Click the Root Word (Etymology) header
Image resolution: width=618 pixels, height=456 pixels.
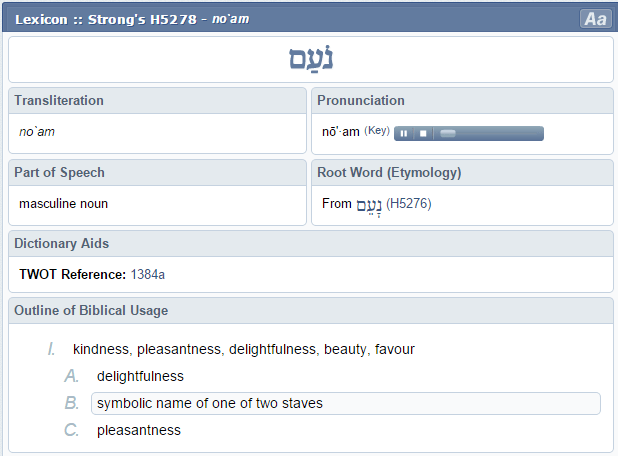[x=389, y=172]
